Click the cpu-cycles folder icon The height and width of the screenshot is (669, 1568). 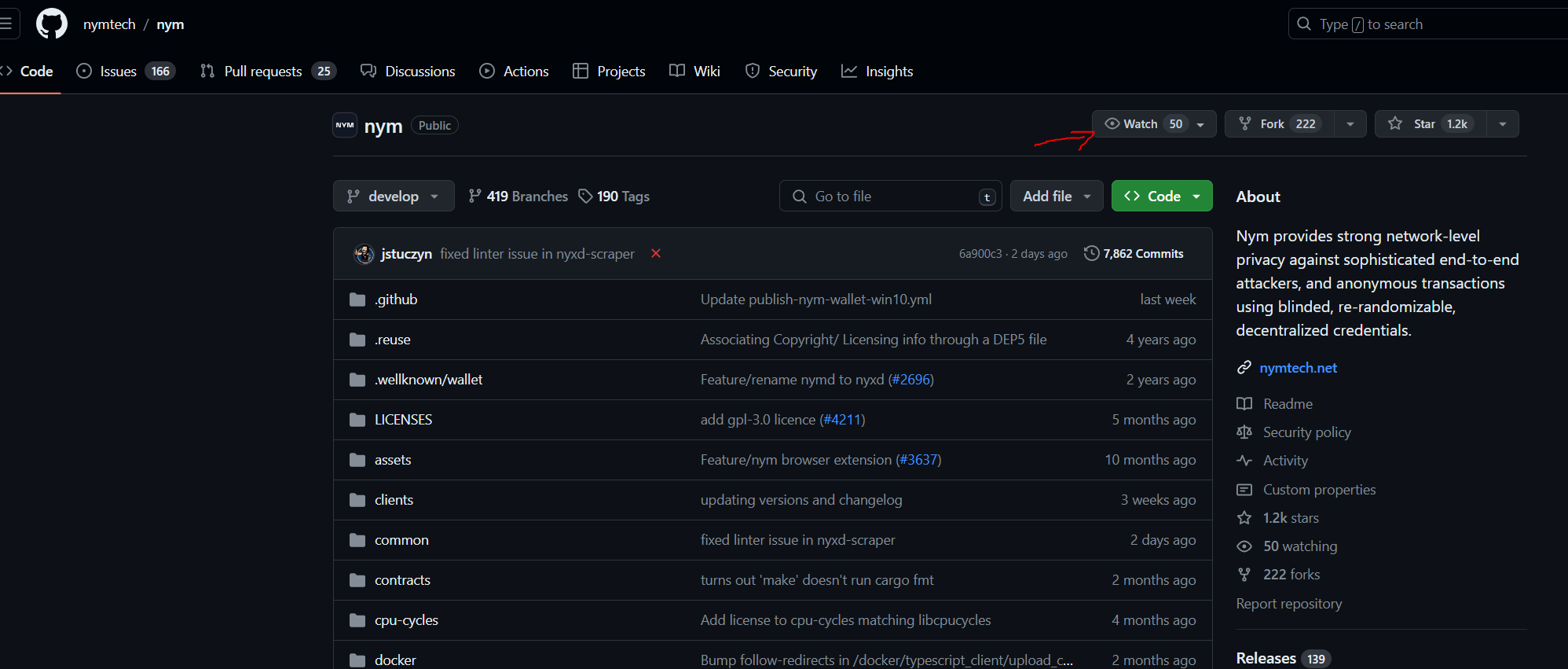pos(357,620)
